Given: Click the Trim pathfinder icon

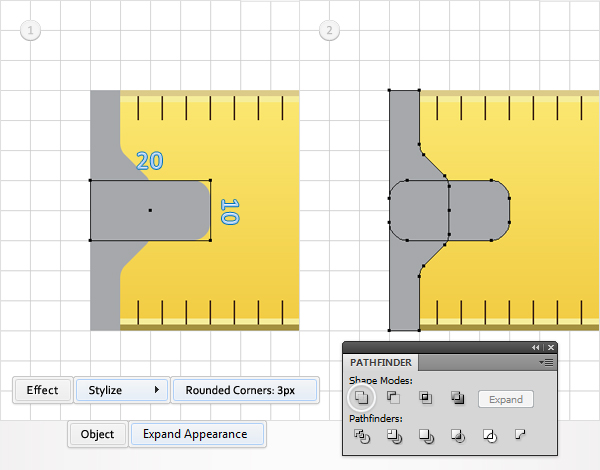Looking at the screenshot, I should coord(394,436).
